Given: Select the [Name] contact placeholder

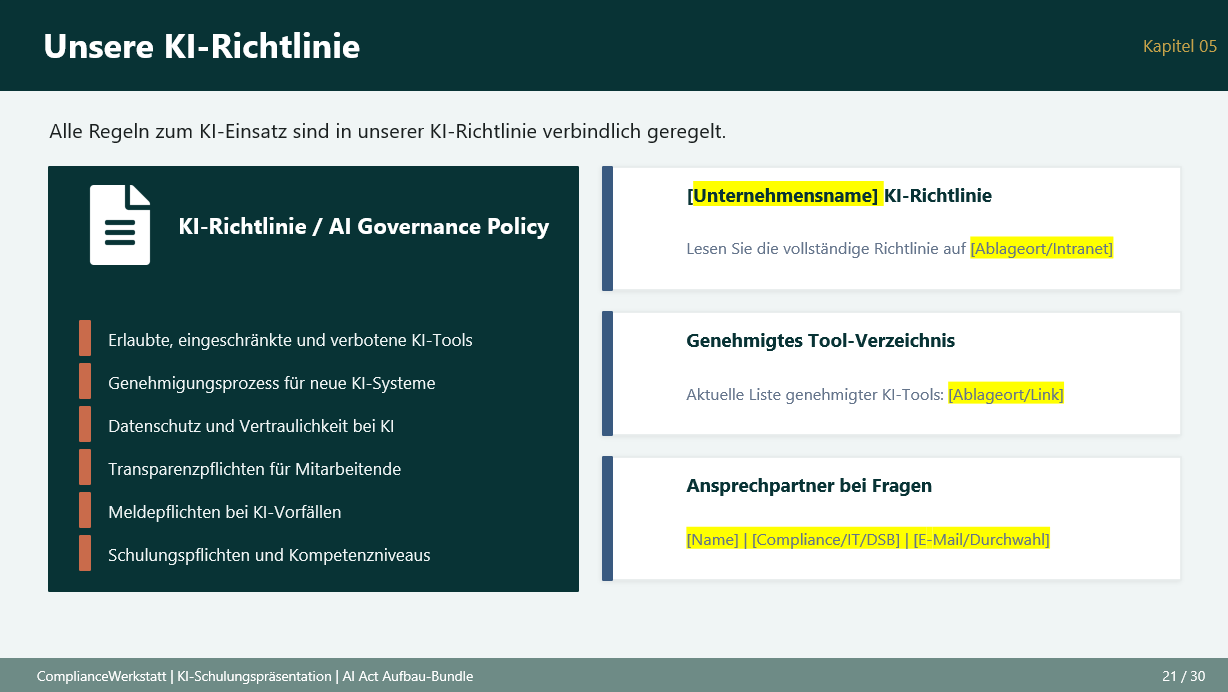Looking at the screenshot, I should [x=713, y=539].
